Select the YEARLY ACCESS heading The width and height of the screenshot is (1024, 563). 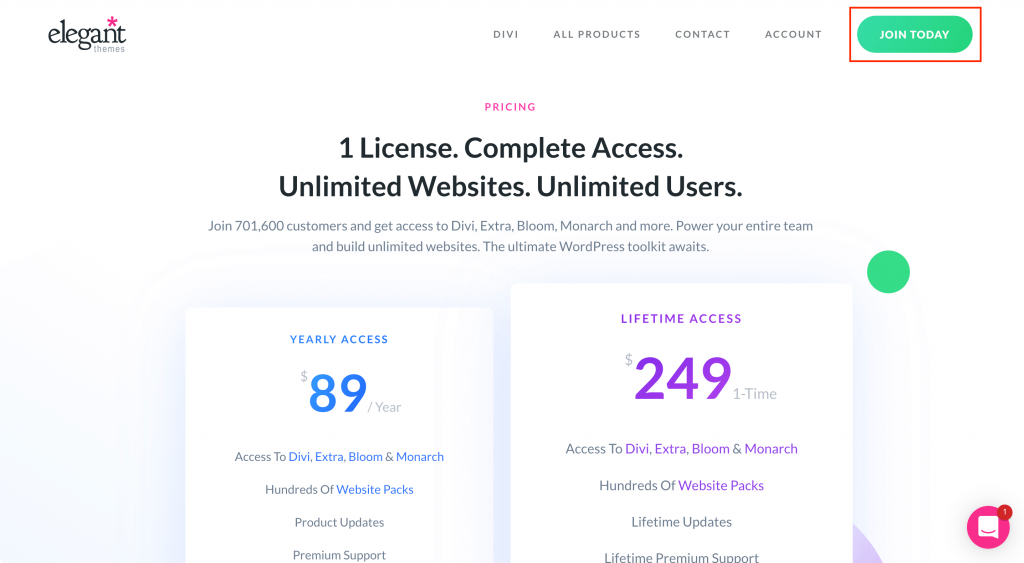[x=339, y=339]
